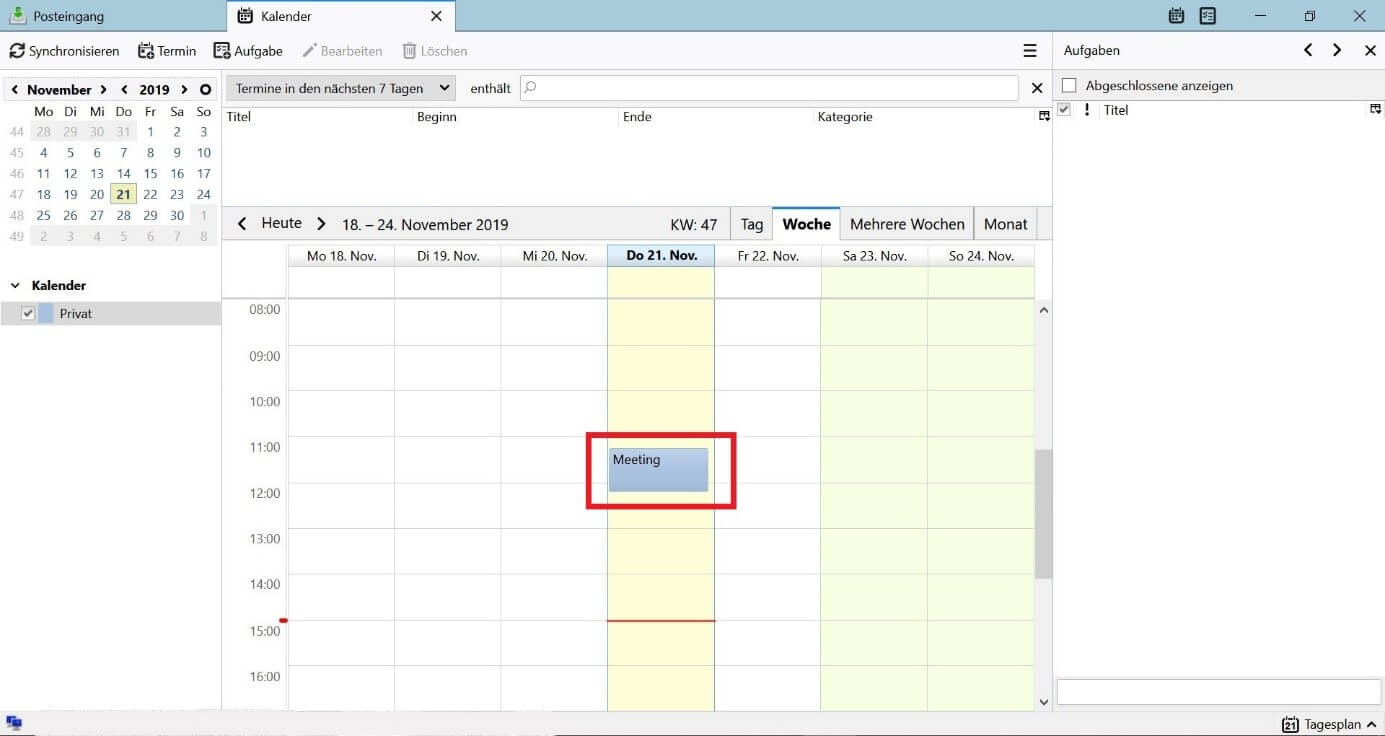Click the Mo 18. Nov. day header
Image resolution: width=1385 pixels, height=736 pixels.
(342, 256)
